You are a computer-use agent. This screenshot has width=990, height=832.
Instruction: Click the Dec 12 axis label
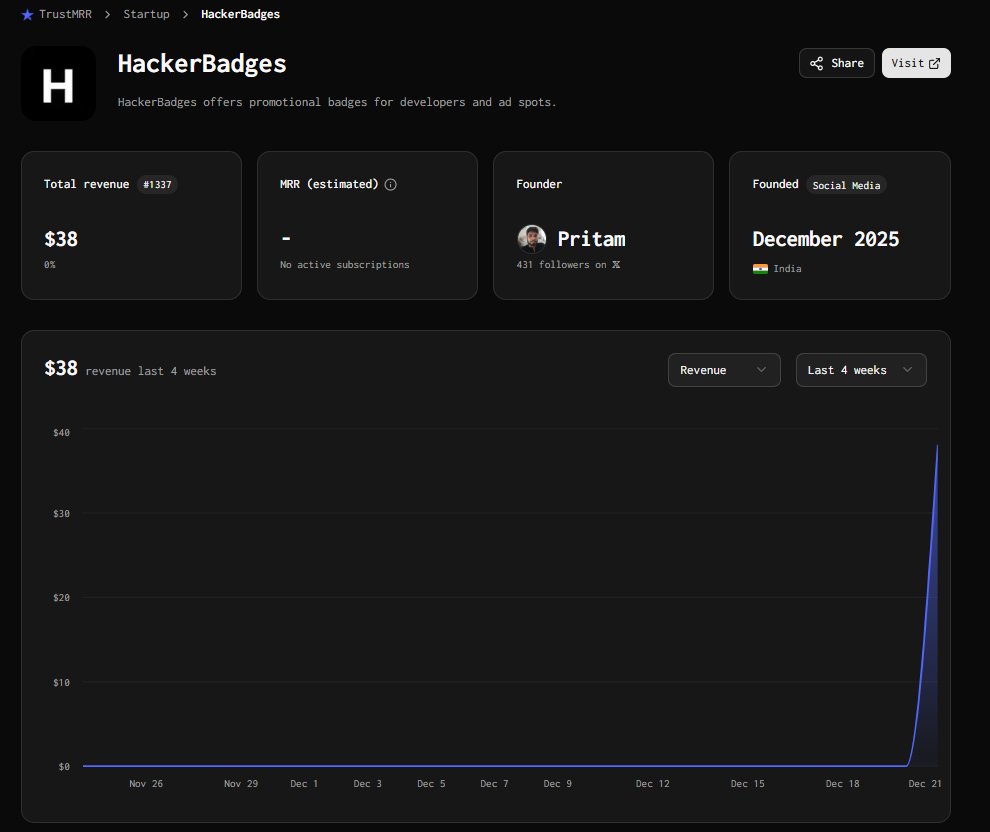[652, 783]
